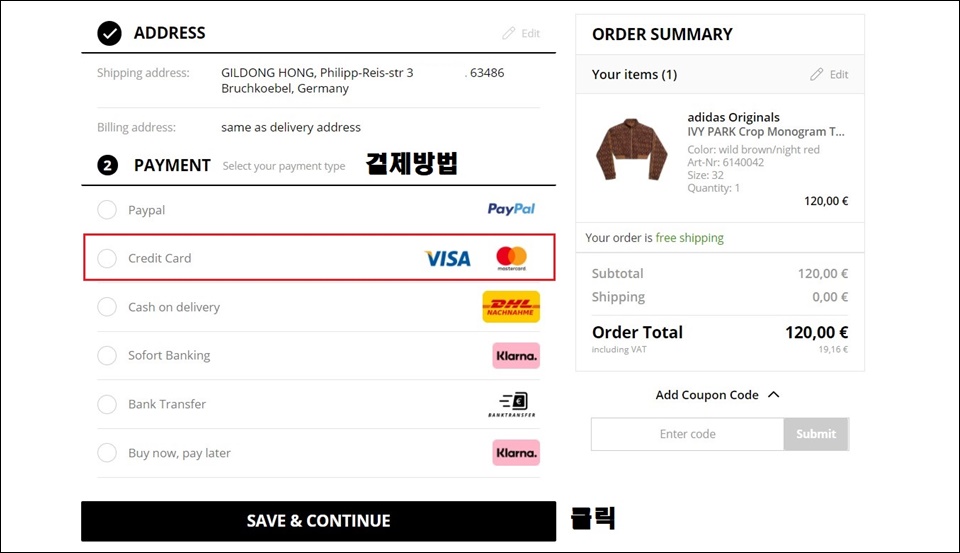Open the IVY PARK jacket thumbnail

(x=632, y=149)
